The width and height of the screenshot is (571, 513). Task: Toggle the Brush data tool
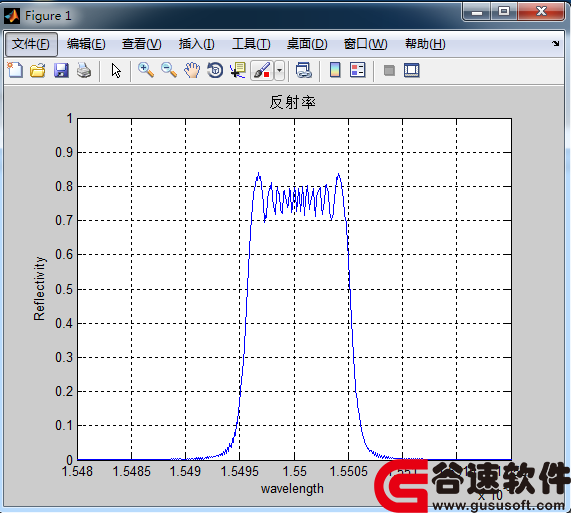tap(262, 70)
